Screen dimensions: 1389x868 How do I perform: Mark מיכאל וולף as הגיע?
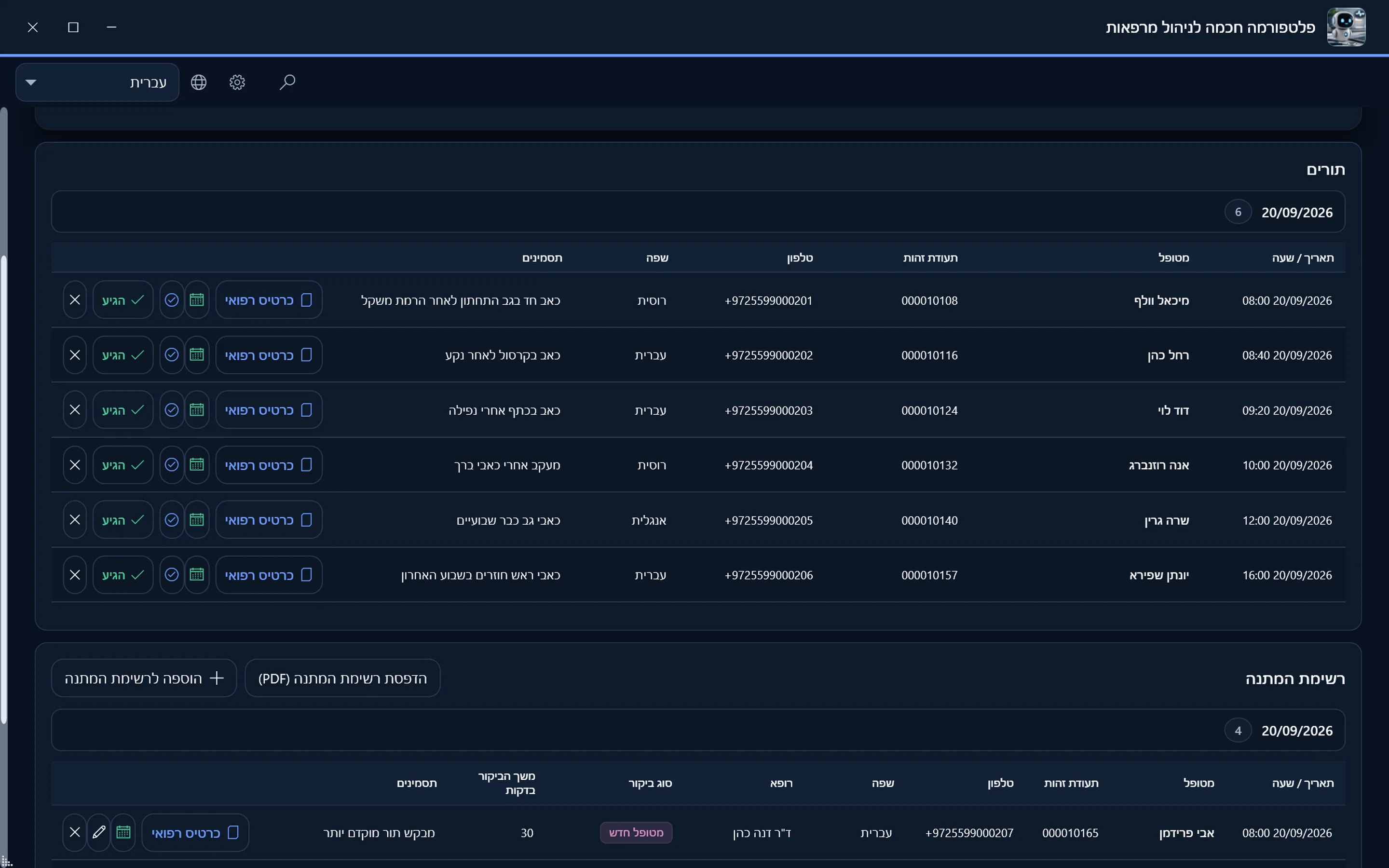point(123,299)
